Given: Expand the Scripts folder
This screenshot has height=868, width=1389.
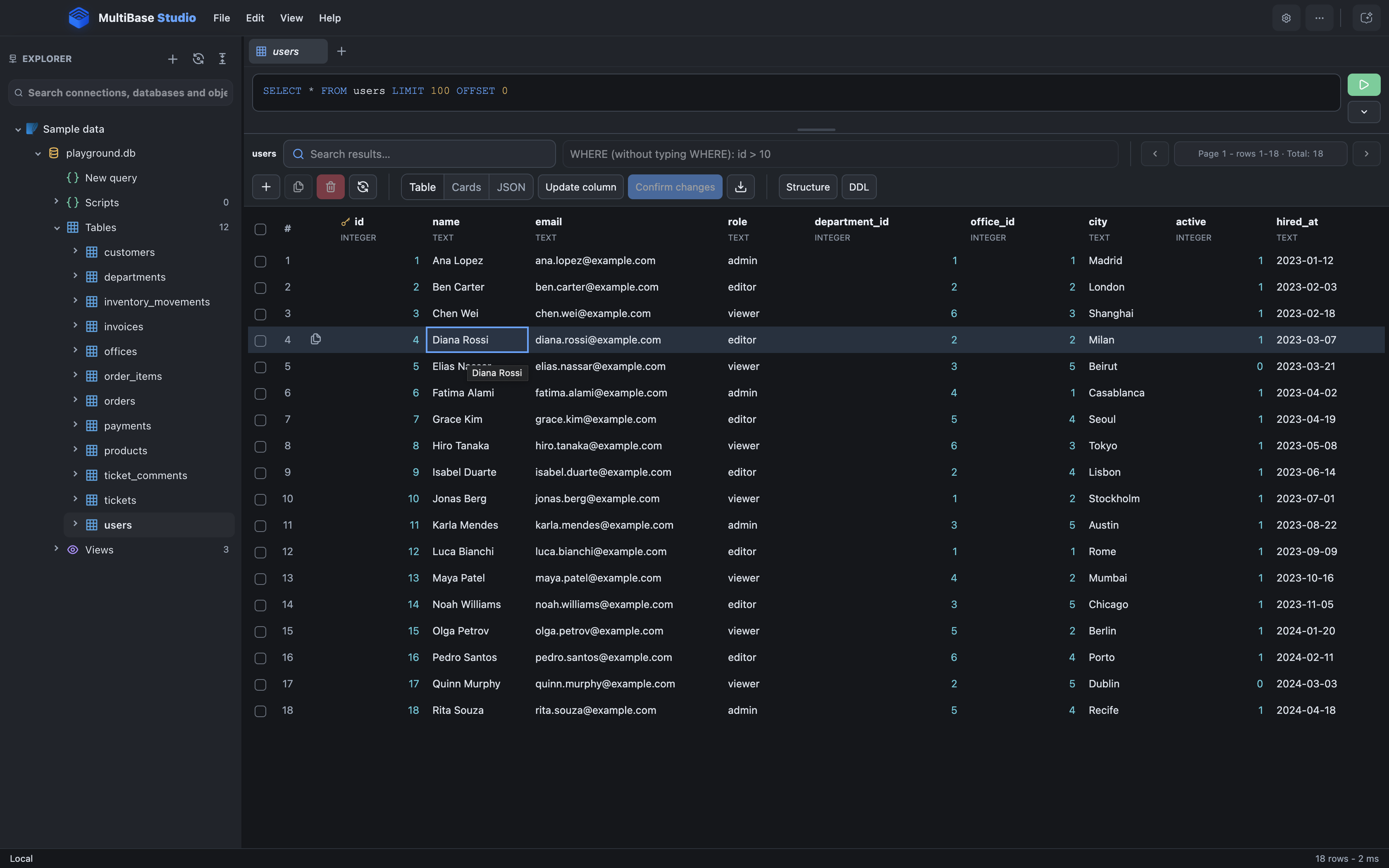Looking at the screenshot, I should click(56, 201).
